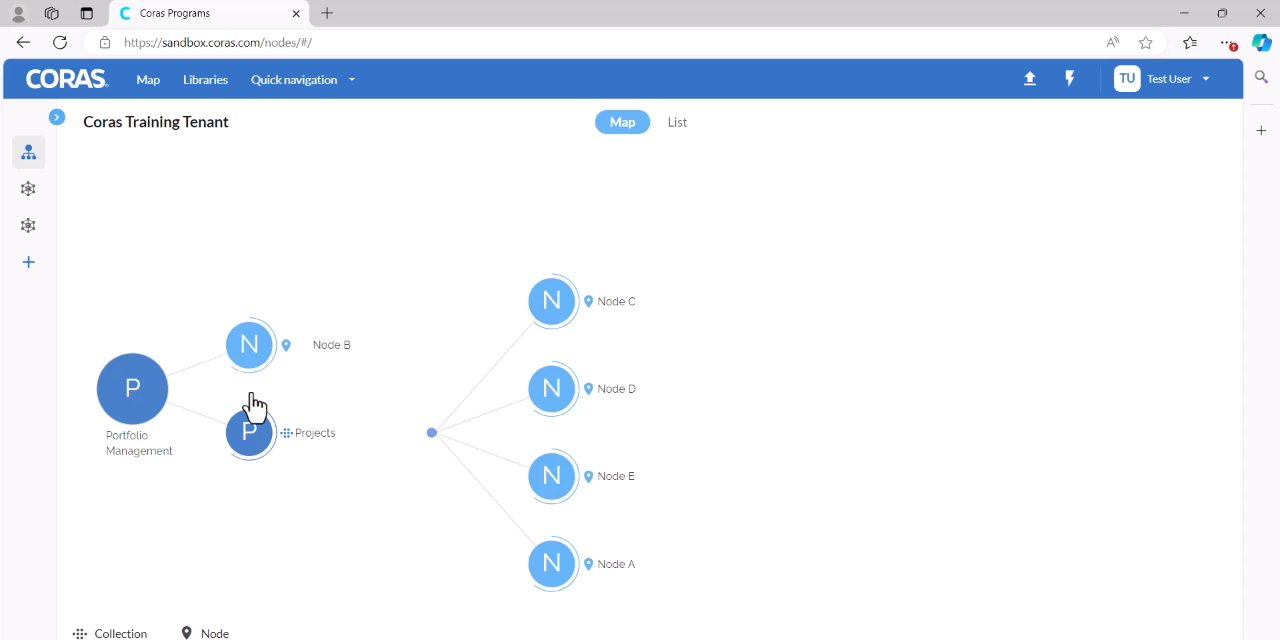Open browser settings and more menu

[1228, 42]
